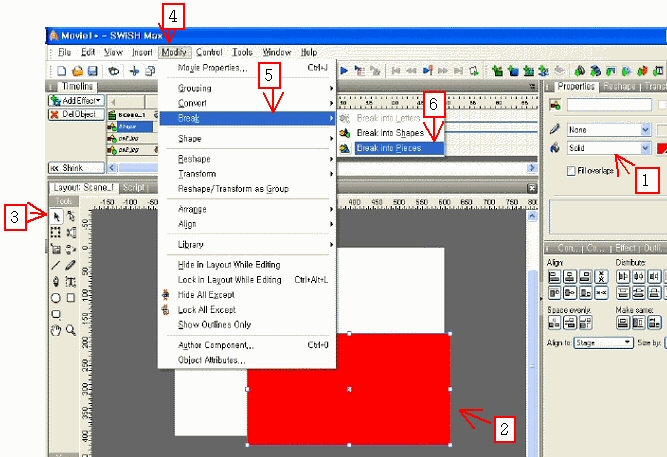
Task: Select the Zoom magnifier tool
Action: pos(71,330)
